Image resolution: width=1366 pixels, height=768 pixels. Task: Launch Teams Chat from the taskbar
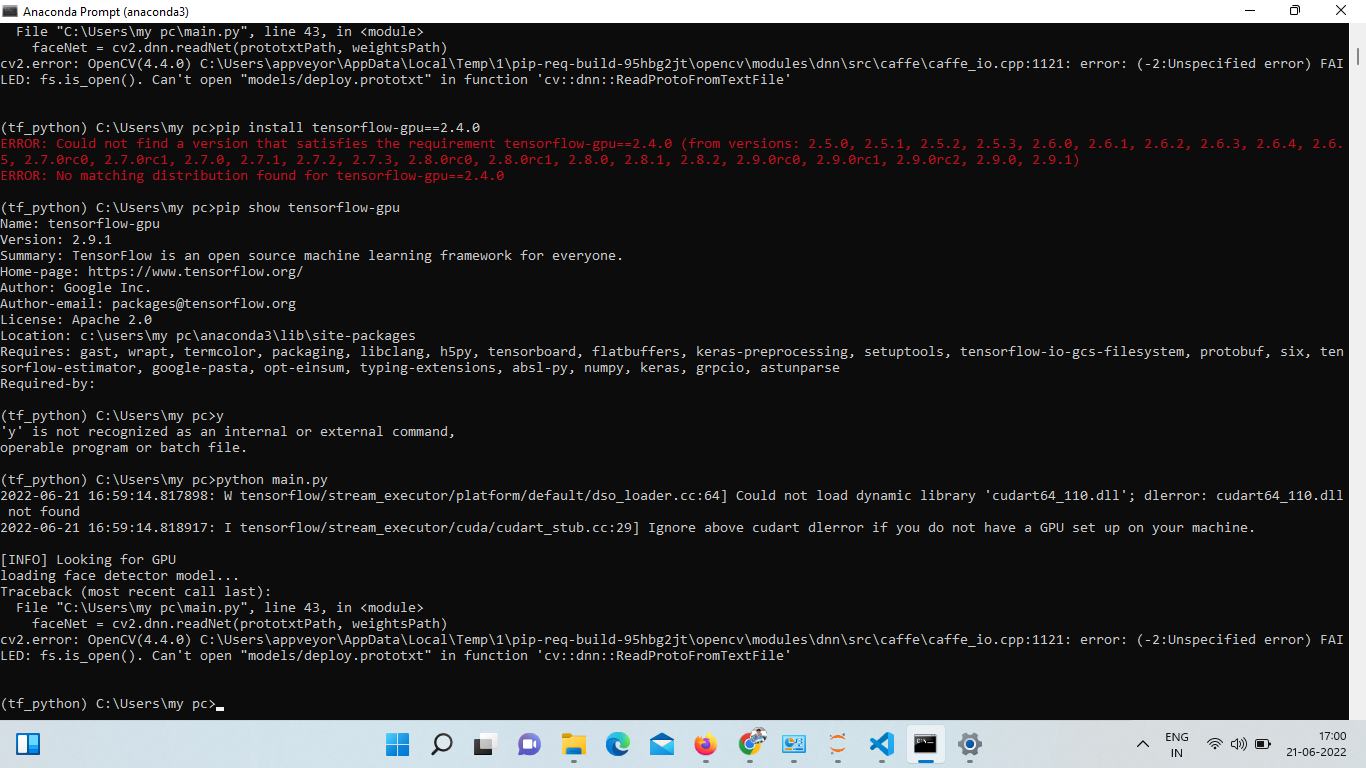(x=529, y=744)
